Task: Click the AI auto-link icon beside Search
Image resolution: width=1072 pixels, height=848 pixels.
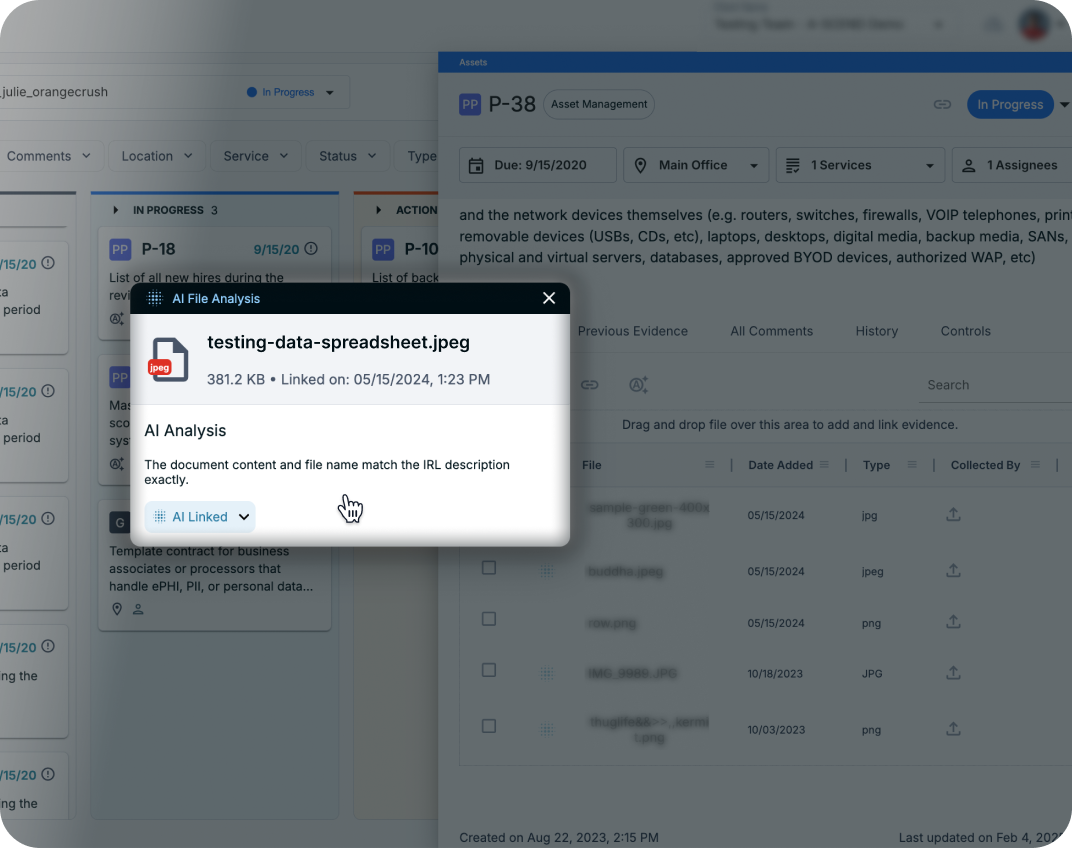Action: (638, 385)
